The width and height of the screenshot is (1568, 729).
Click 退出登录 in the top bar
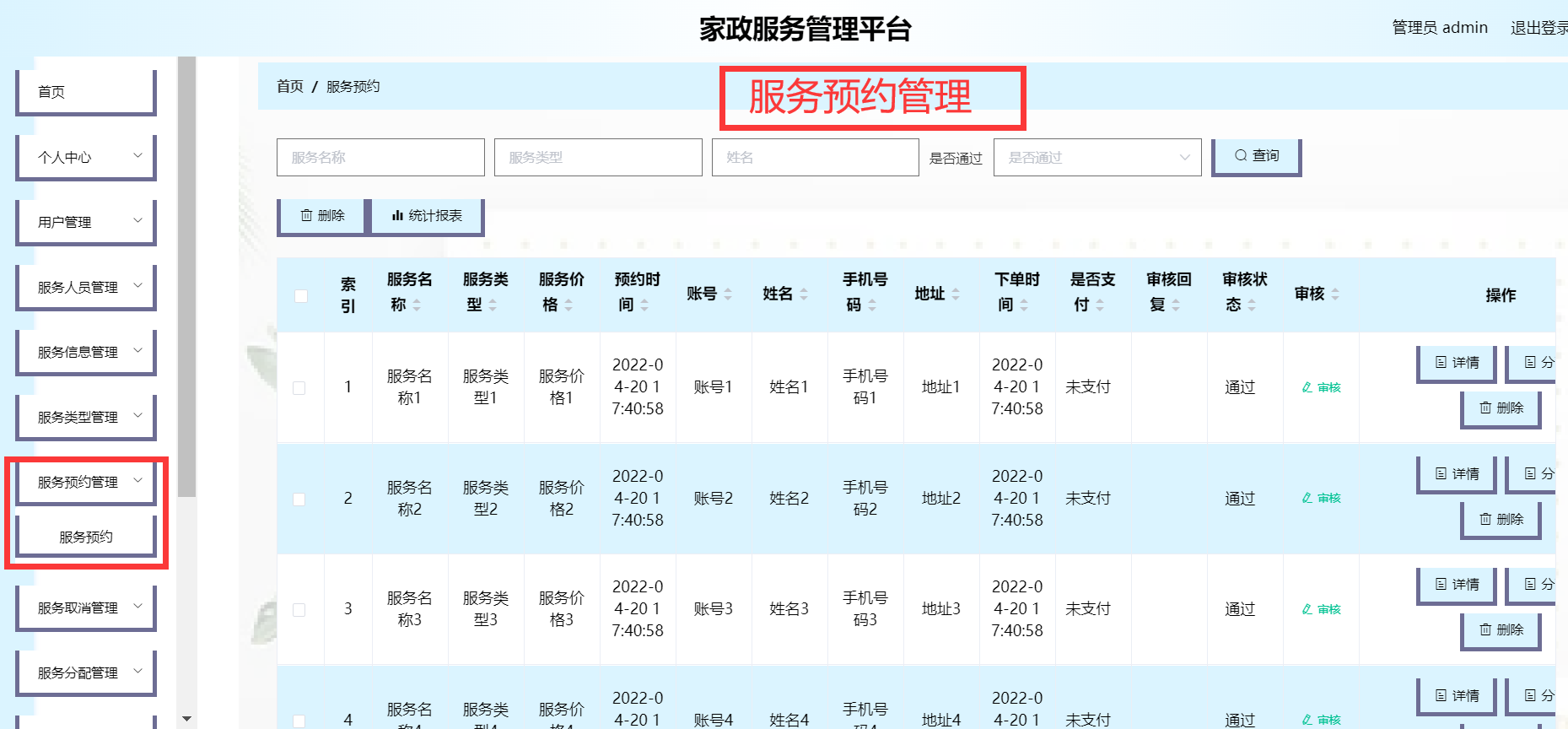pyautogui.click(x=1538, y=28)
